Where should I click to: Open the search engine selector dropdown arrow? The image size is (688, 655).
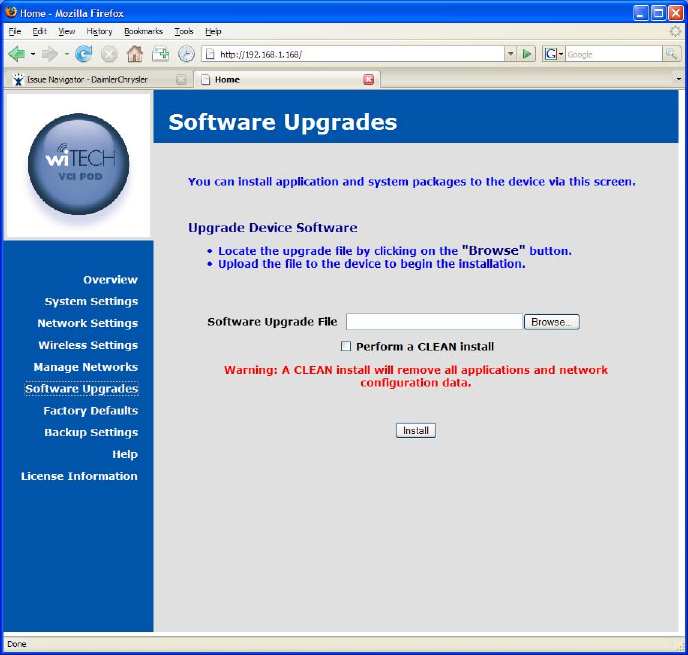(x=561, y=54)
